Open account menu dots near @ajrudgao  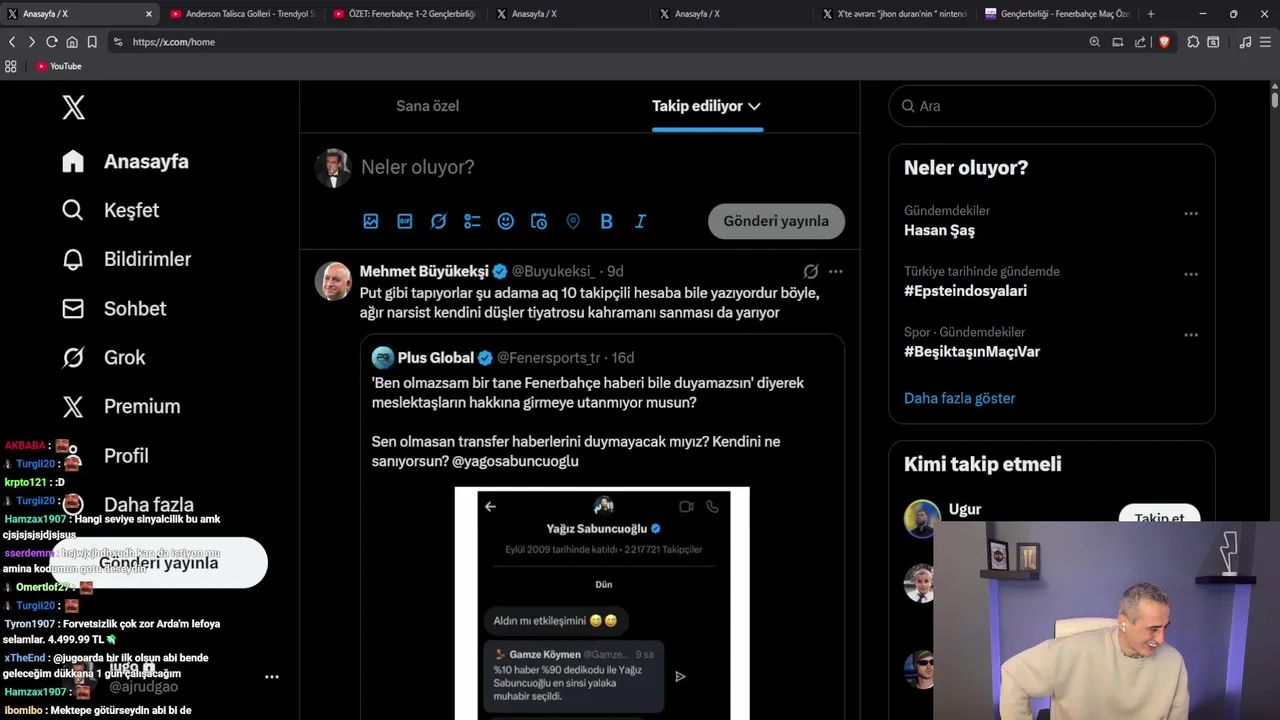271,677
